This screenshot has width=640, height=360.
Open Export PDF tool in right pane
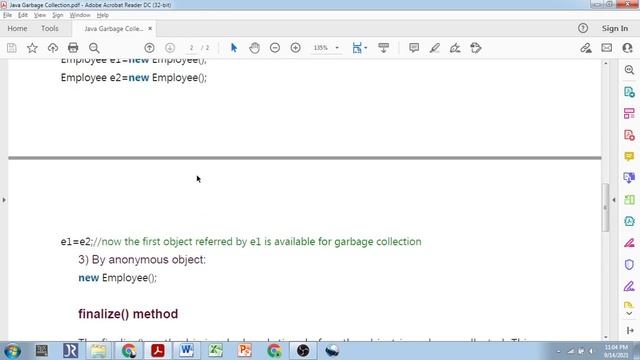click(629, 92)
